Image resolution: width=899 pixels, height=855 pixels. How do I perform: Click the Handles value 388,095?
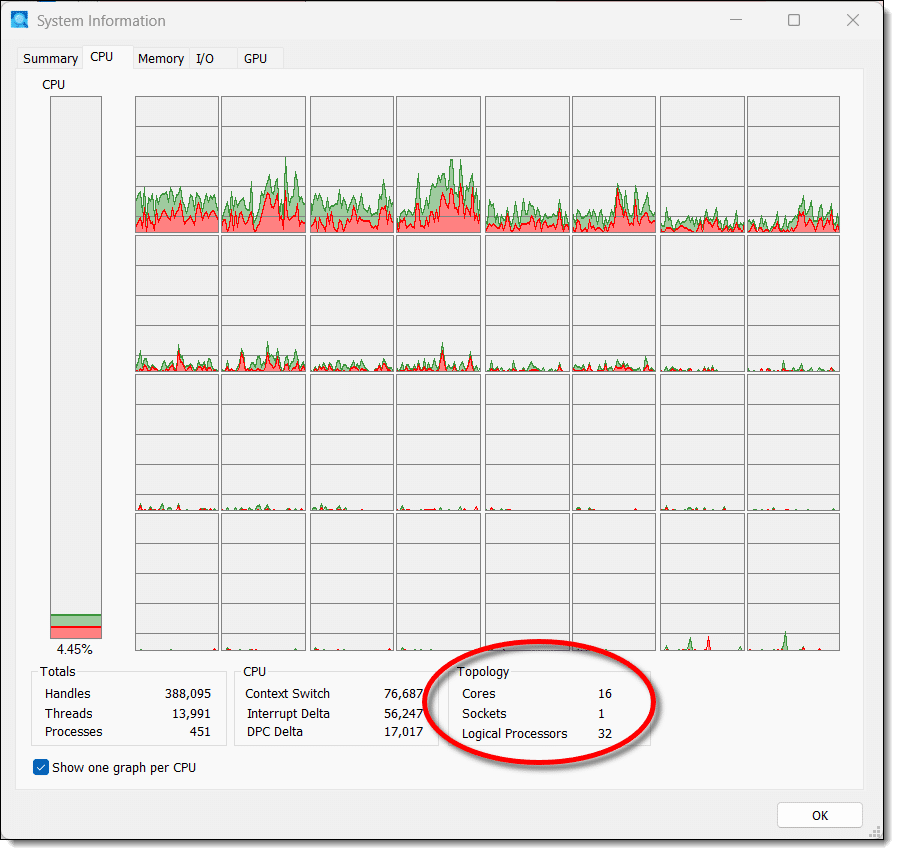click(188, 694)
